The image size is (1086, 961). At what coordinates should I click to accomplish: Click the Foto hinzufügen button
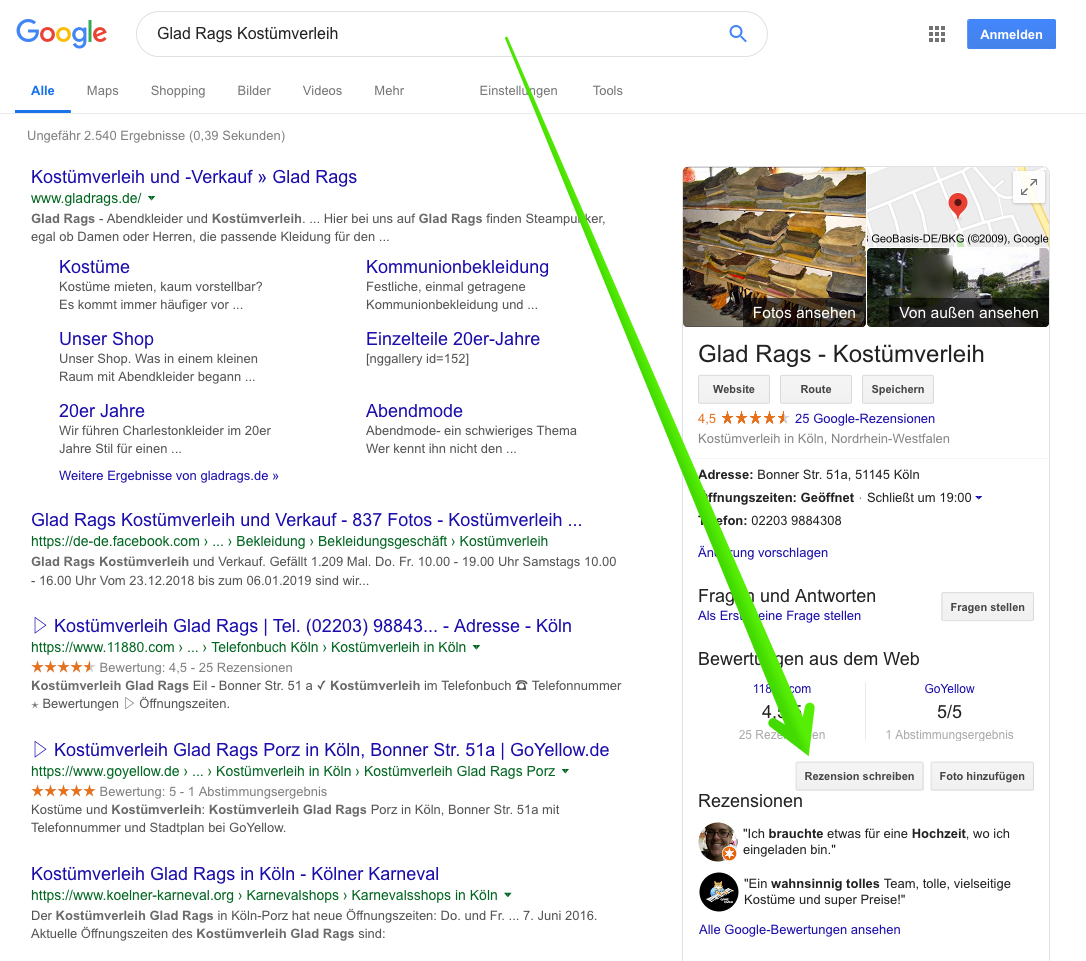[x=981, y=776]
